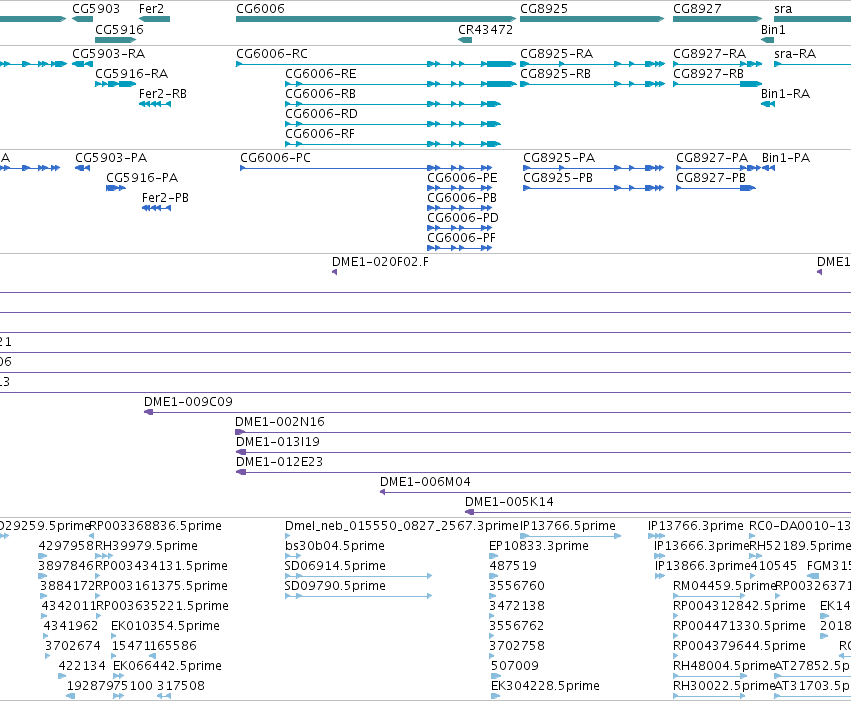This screenshot has width=851, height=701.
Task: Select protein CG6006-PB feature
Action: pos(460,208)
